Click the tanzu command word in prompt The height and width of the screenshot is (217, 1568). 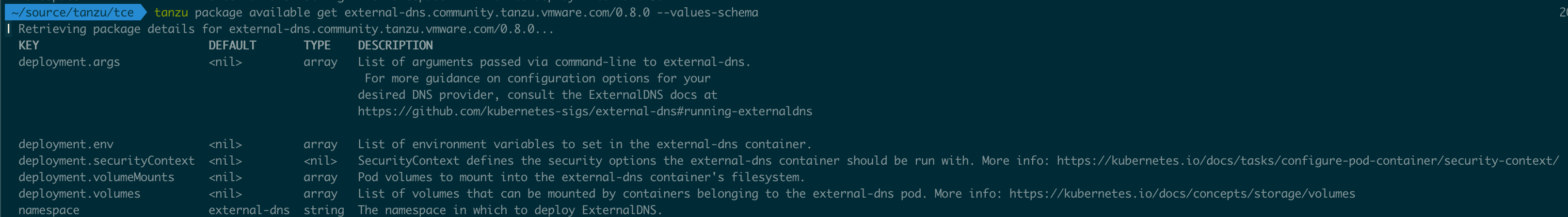pyautogui.click(x=171, y=12)
